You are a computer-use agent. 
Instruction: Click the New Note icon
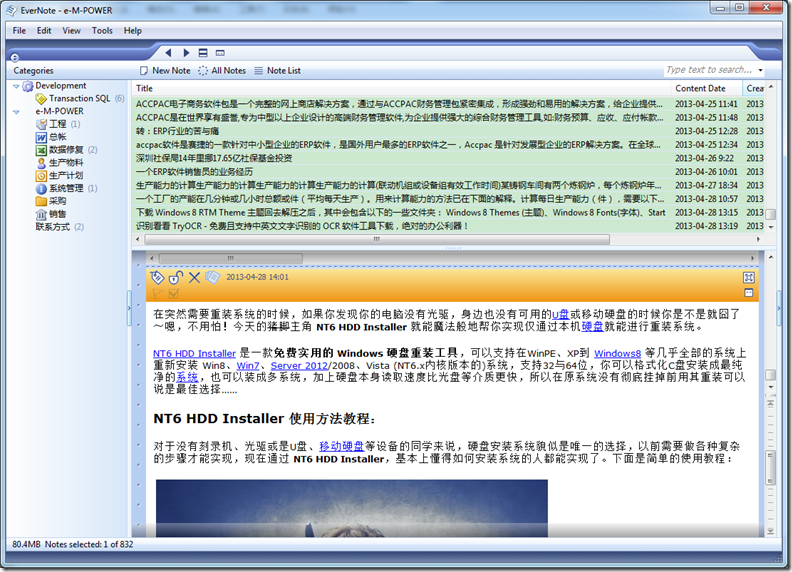pyautogui.click(x=144, y=71)
